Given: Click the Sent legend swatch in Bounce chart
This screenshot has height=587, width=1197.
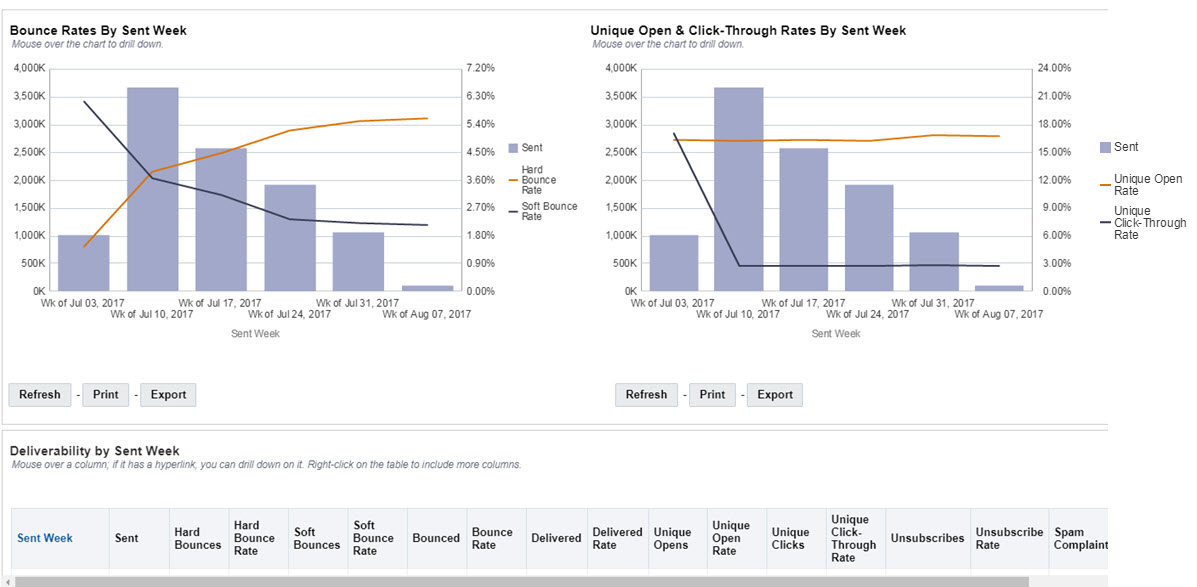Looking at the screenshot, I should 514,148.
